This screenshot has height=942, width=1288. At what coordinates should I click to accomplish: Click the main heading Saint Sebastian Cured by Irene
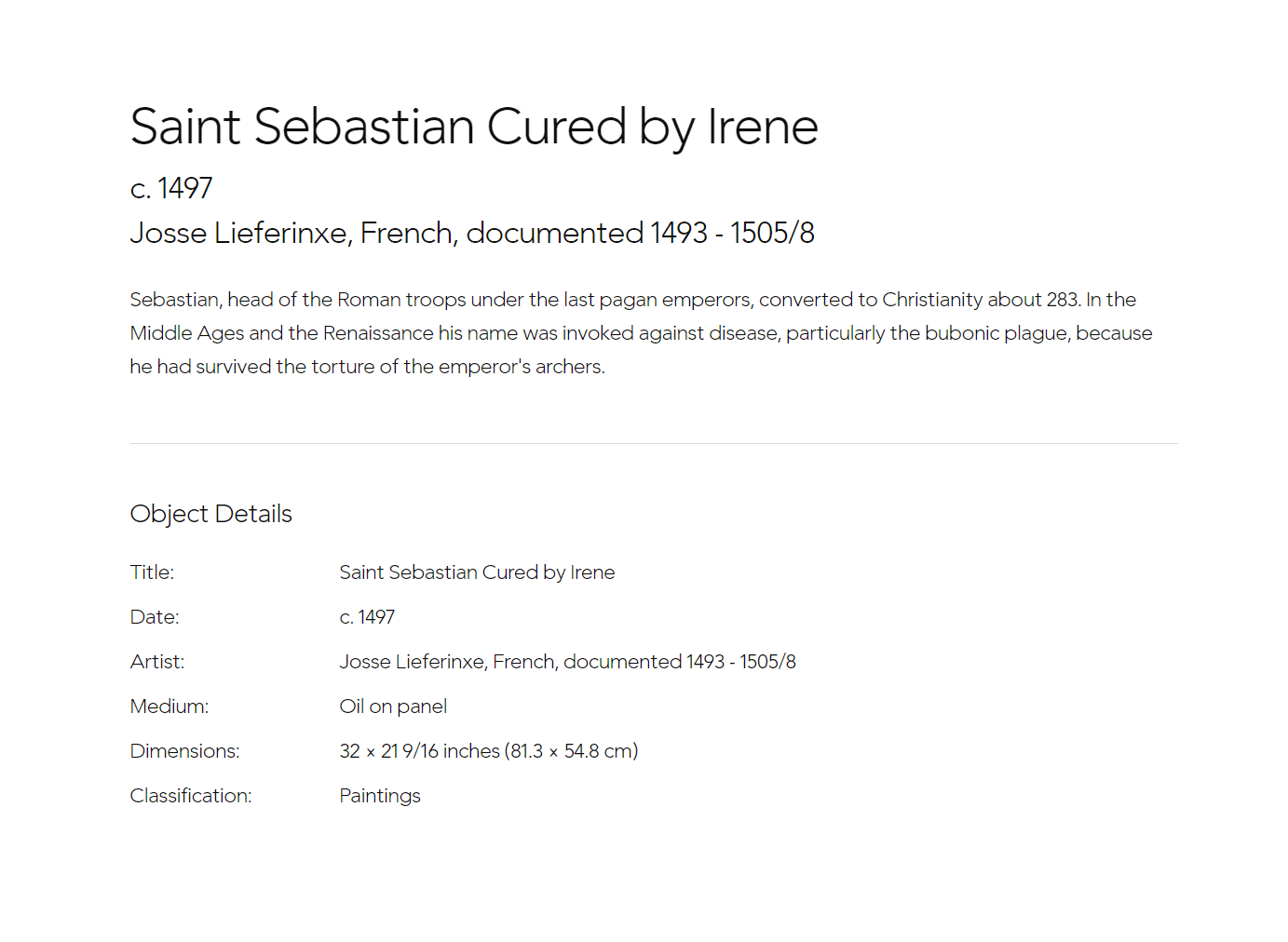tap(474, 127)
